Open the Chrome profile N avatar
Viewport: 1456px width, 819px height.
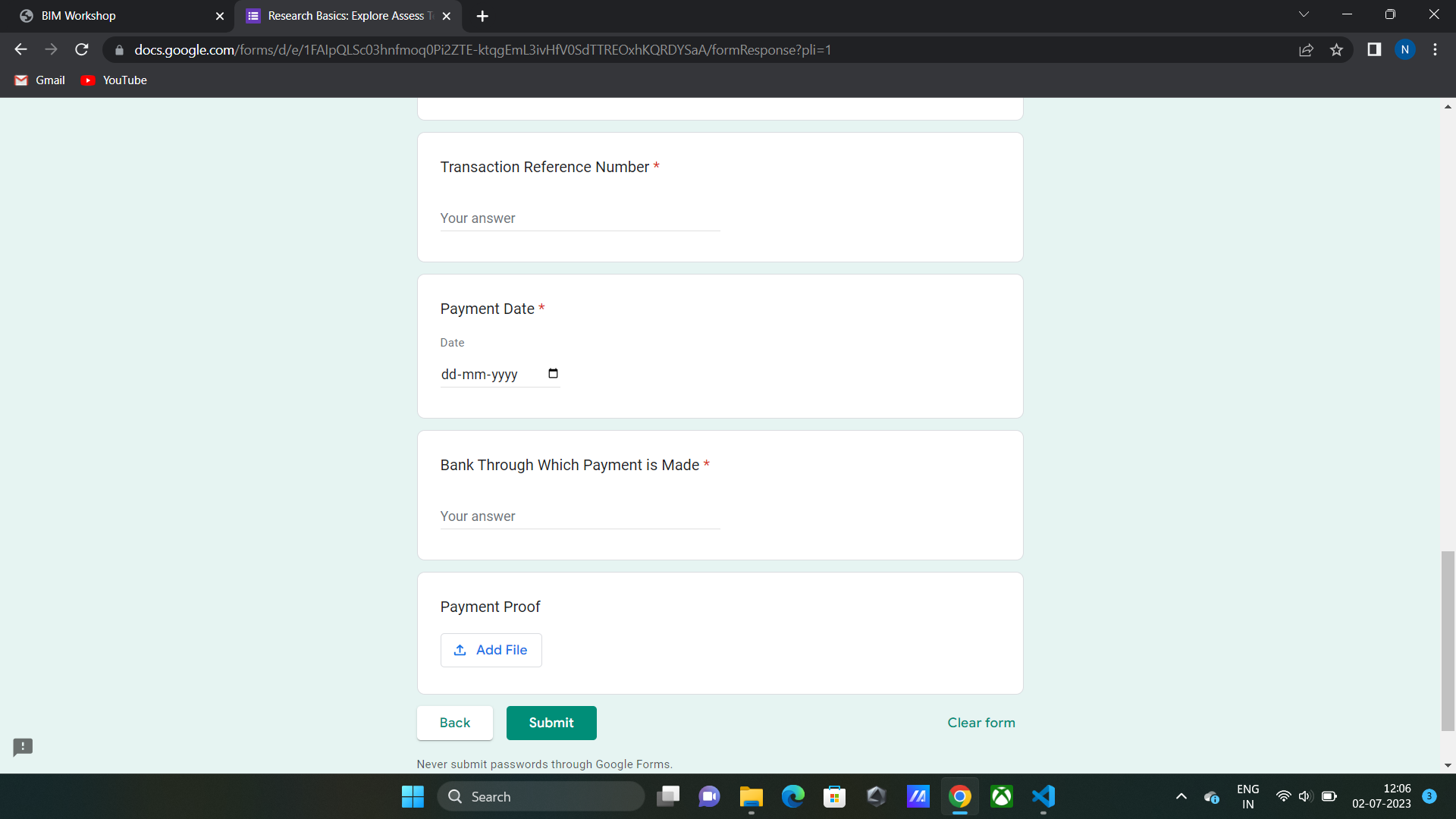pos(1404,50)
